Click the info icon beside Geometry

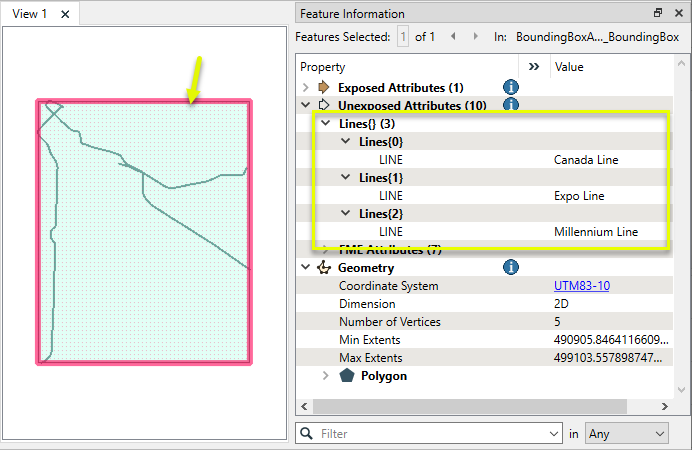coord(510,268)
